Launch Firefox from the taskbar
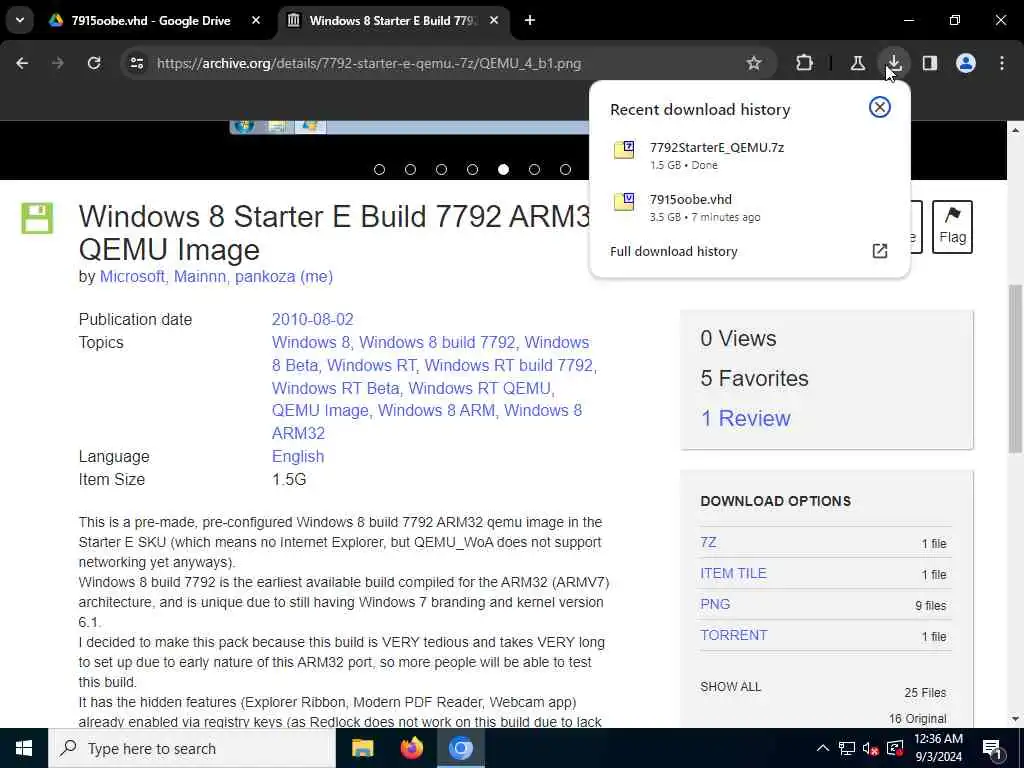This screenshot has width=1024, height=768. tap(411, 748)
